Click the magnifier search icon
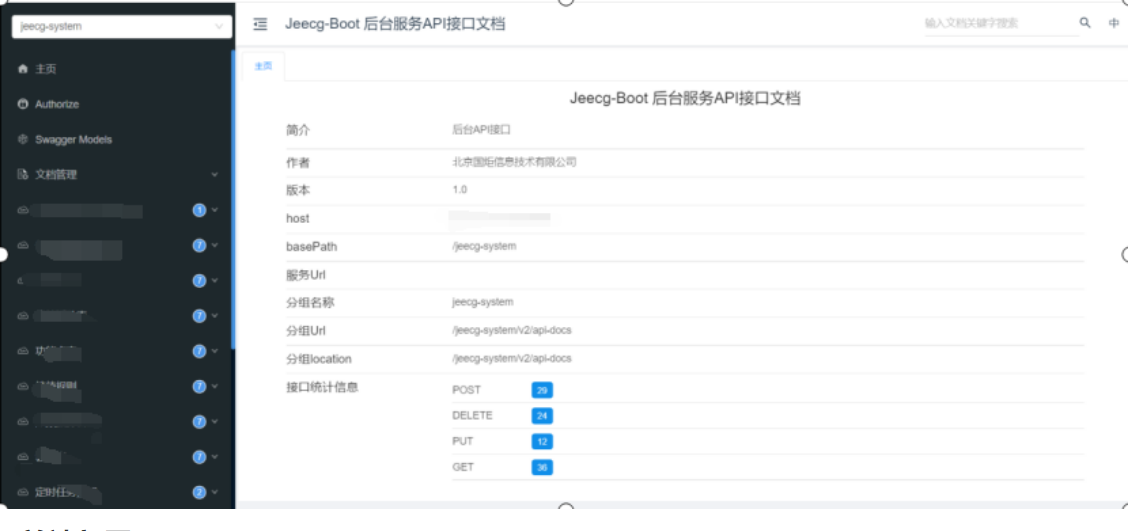Viewport: 1146px width, 531px height. 1085,23
